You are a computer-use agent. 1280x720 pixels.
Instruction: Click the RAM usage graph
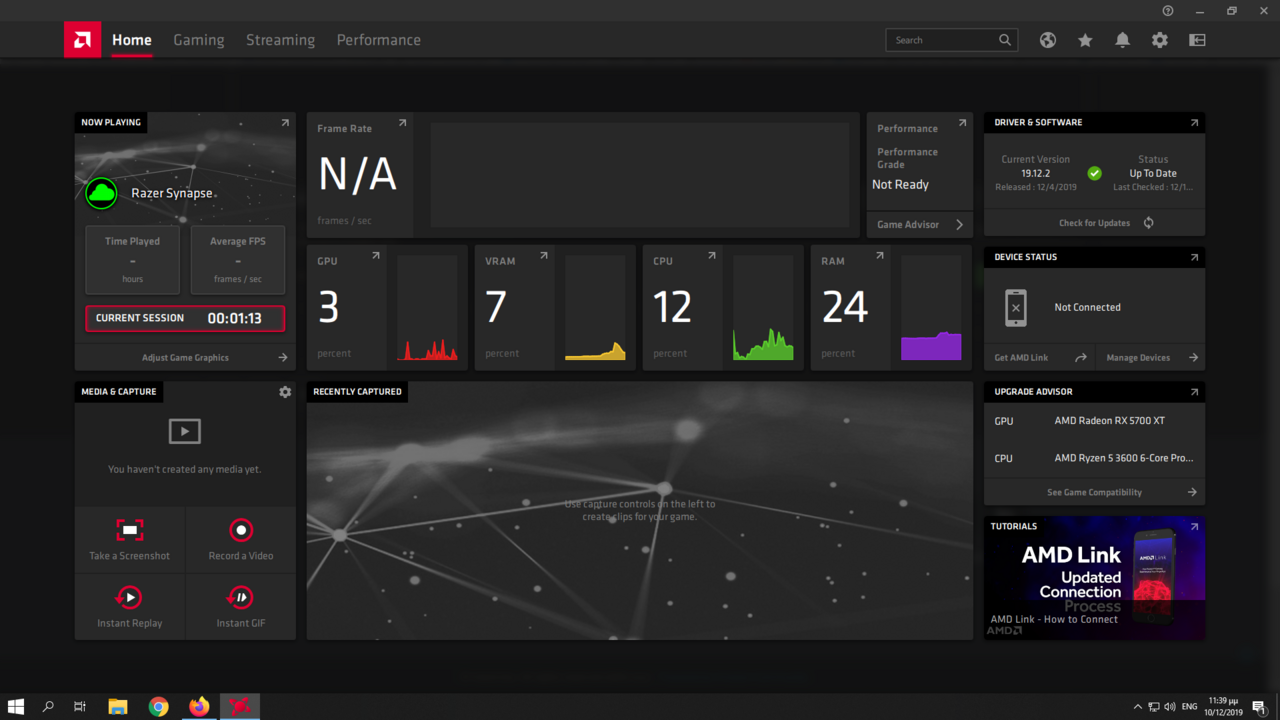tap(931, 308)
